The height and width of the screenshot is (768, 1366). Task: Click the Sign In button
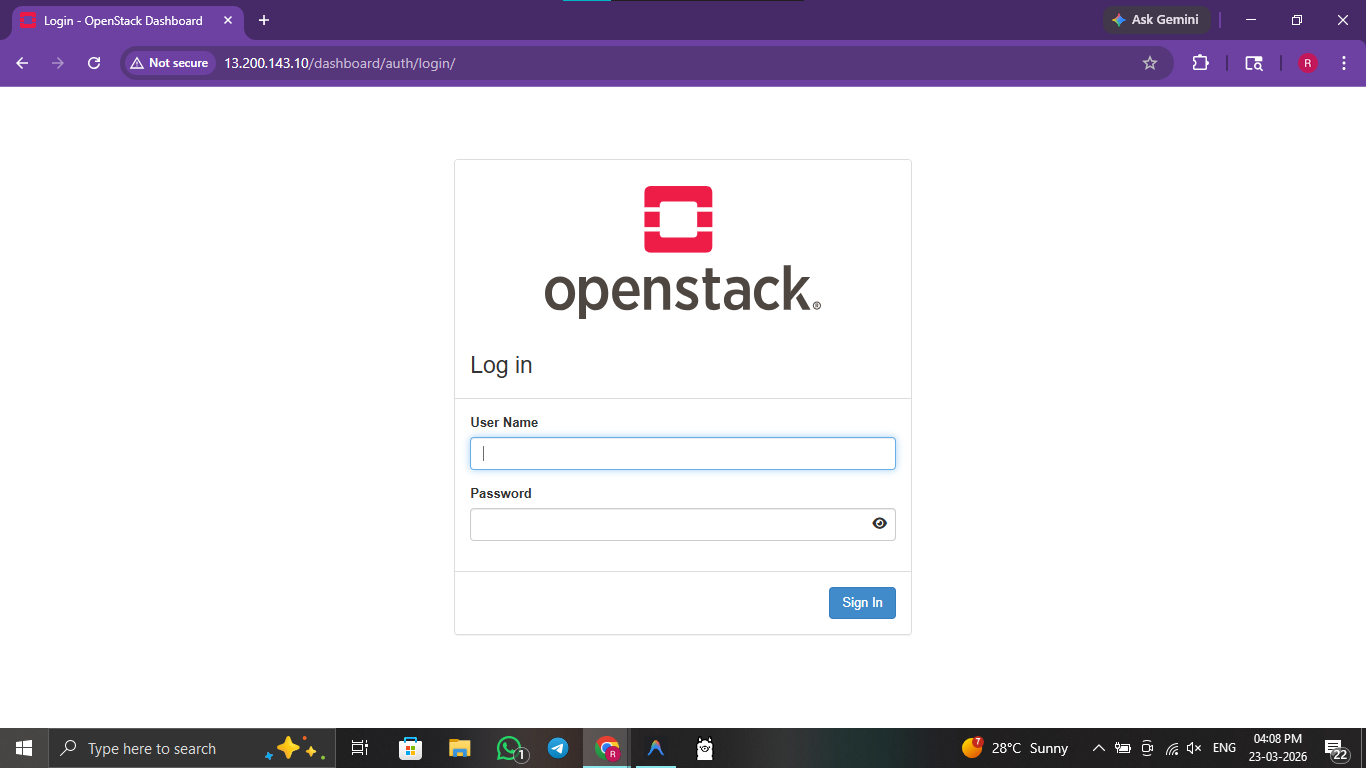pyautogui.click(x=862, y=602)
